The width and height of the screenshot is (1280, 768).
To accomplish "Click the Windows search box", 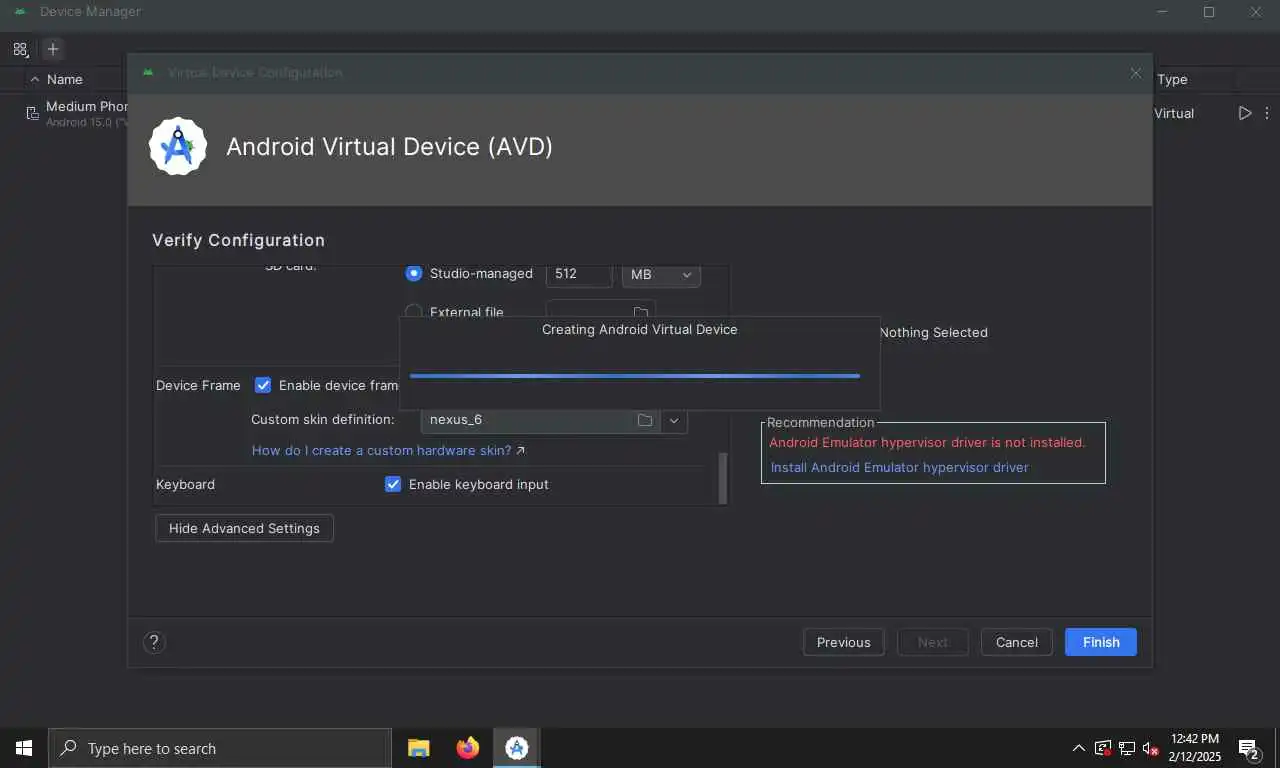I will coord(220,748).
